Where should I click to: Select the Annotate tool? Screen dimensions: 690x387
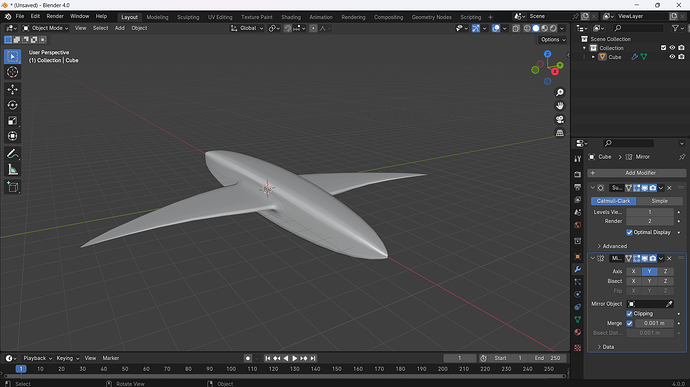click(x=12, y=154)
